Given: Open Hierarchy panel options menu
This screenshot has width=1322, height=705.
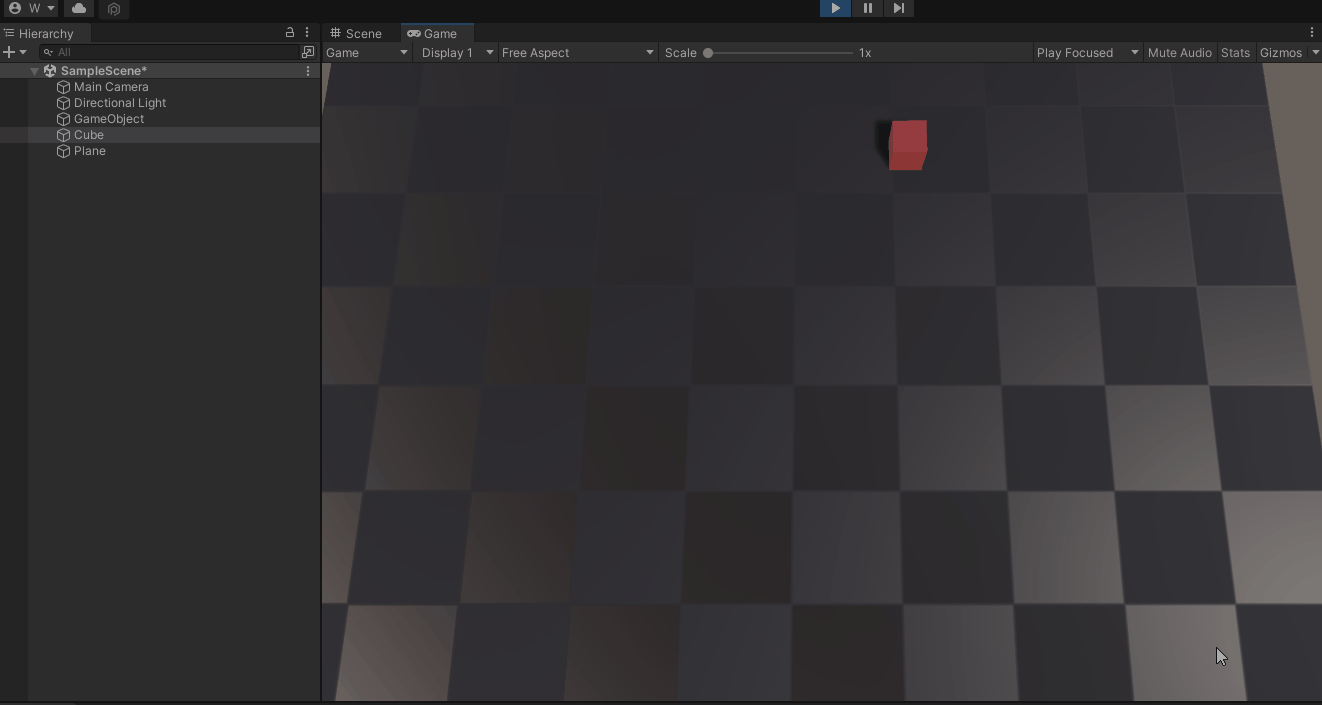Looking at the screenshot, I should pos(307,33).
